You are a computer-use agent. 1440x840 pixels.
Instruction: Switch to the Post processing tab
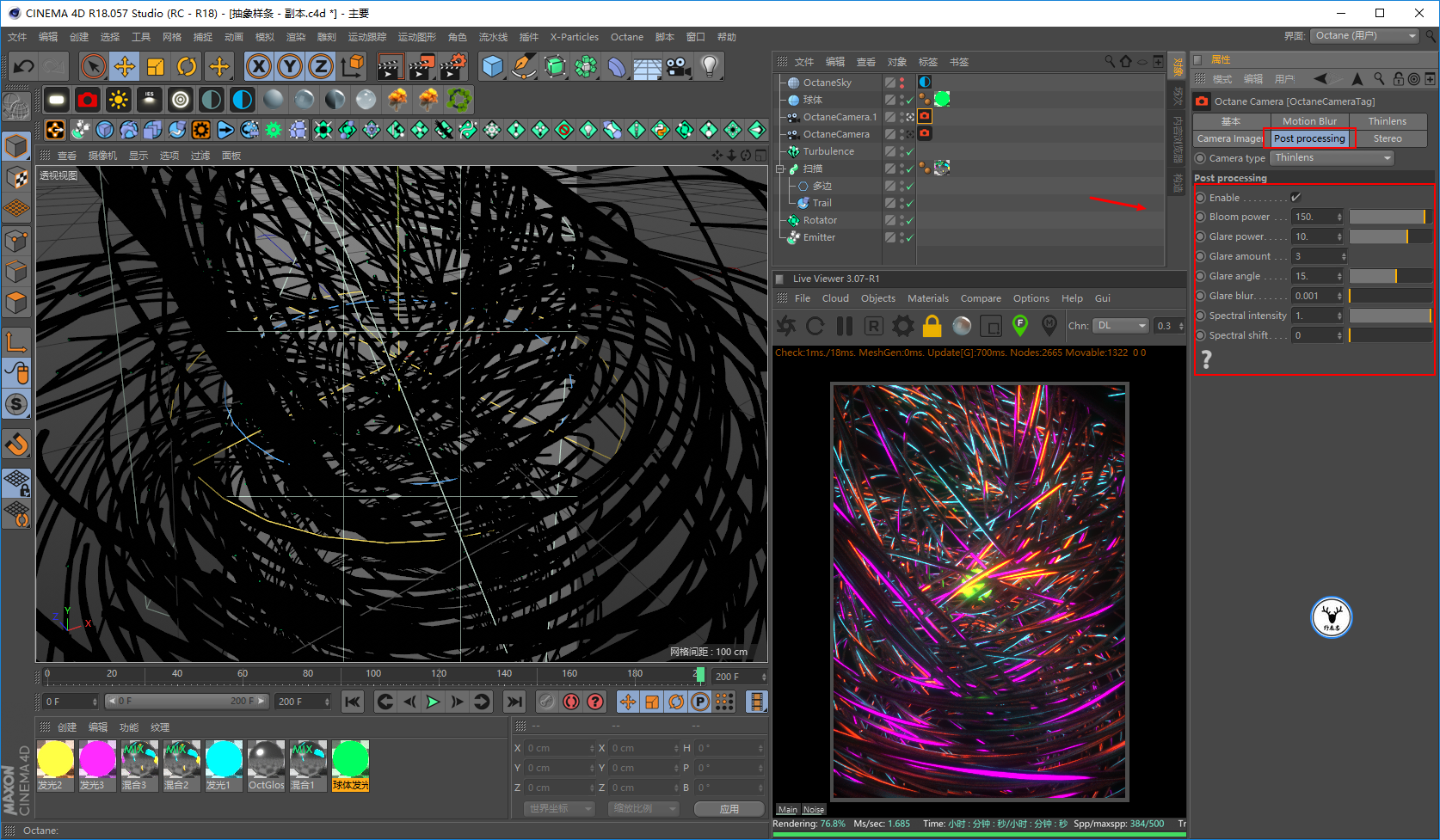click(1309, 138)
